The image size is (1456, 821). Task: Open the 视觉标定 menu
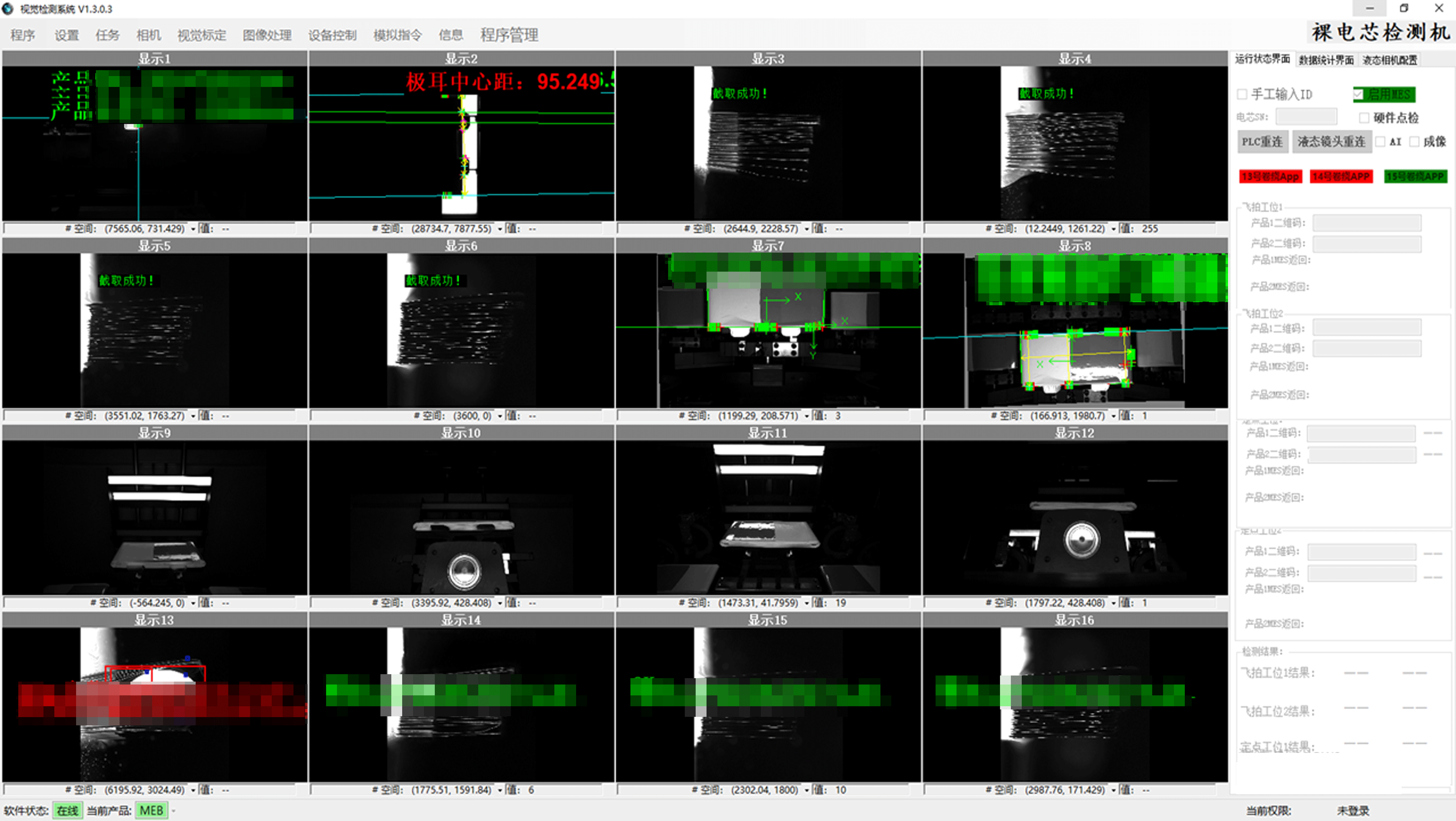[x=202, y=35]
